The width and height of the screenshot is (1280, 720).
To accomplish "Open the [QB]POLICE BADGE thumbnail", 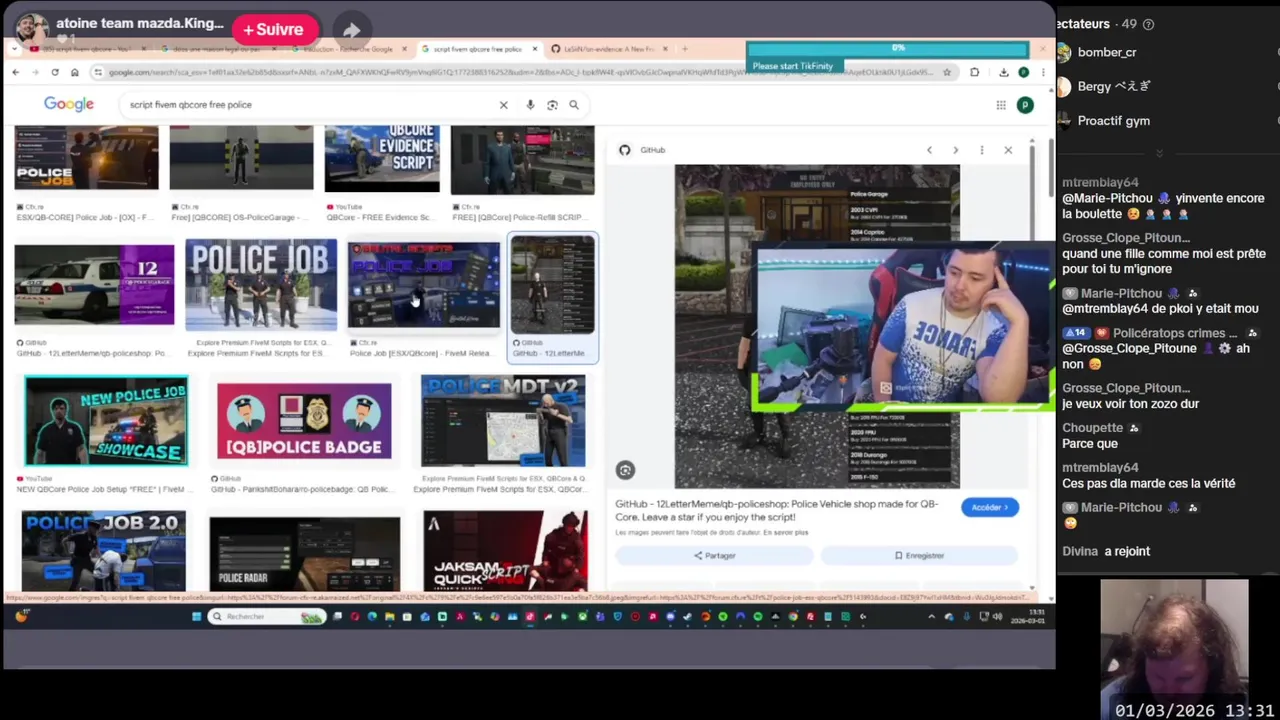I will pyautogui.click(x=304, y=421).
